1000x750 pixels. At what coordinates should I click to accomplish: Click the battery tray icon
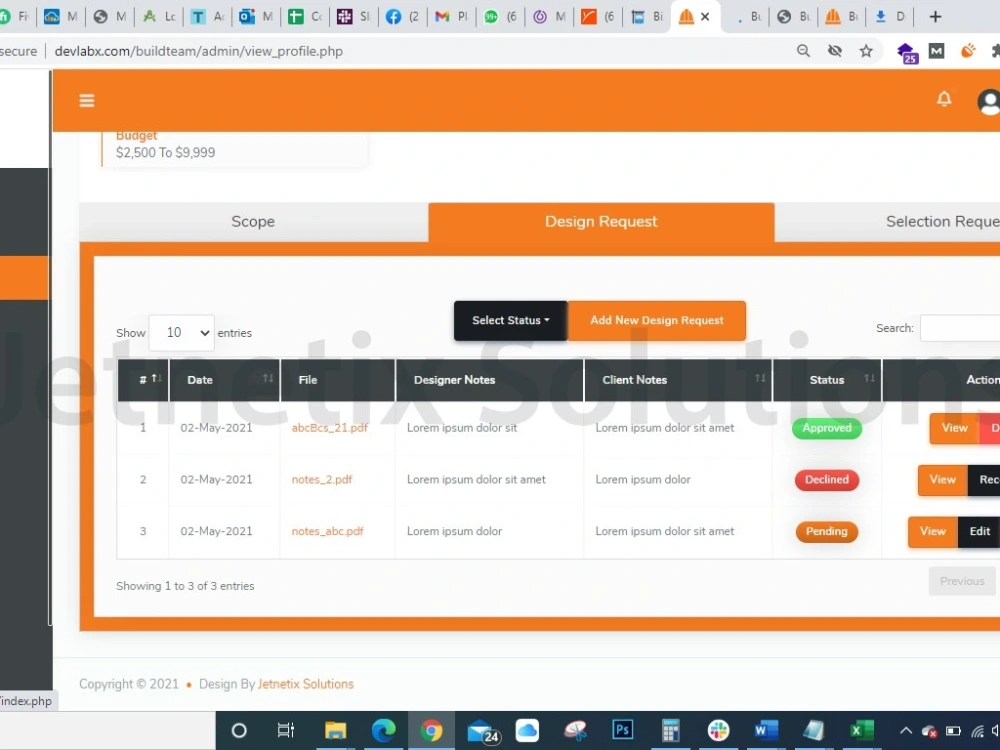[953, 731]
